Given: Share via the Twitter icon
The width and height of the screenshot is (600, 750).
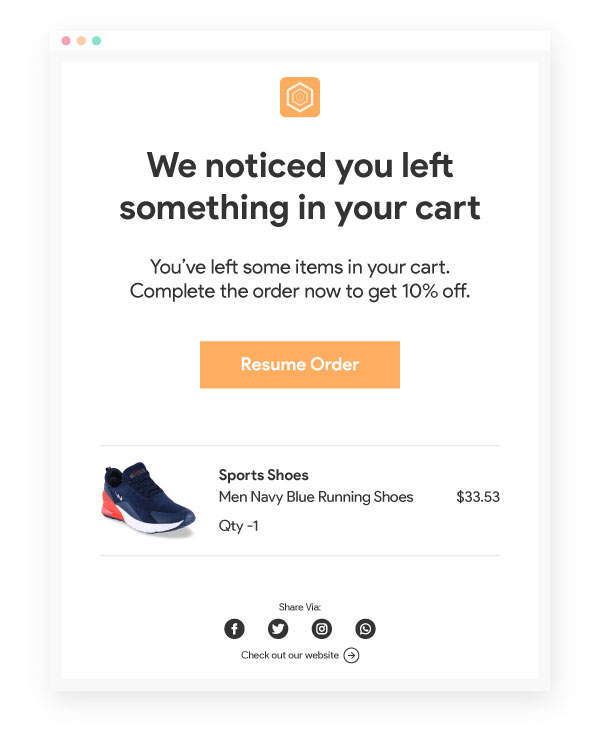Looking at the screenshot, I should pos(278,629).
